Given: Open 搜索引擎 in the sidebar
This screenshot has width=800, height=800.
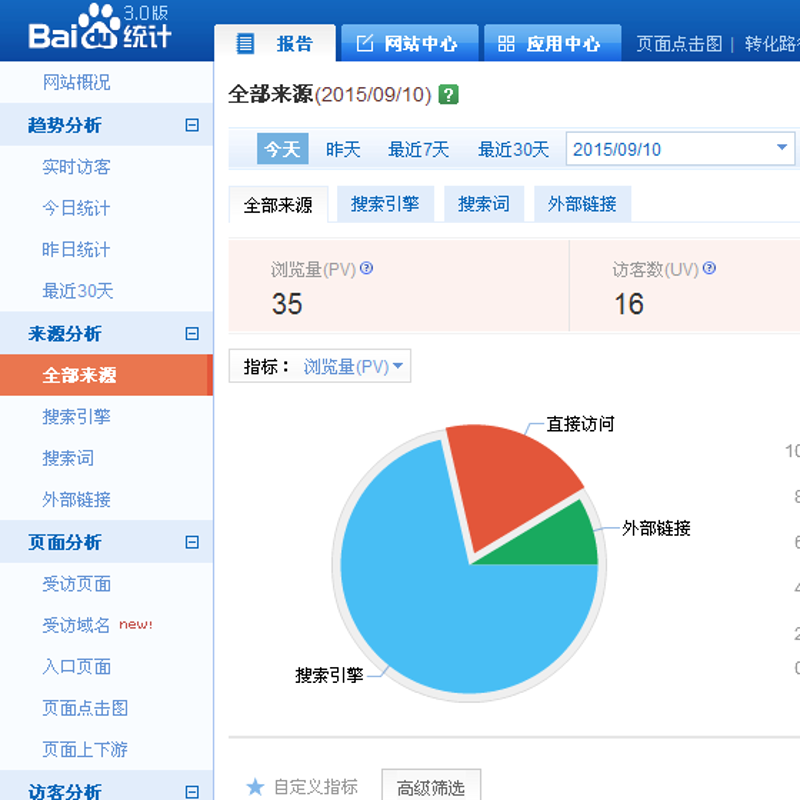Looking at the screenshot, I should tap(76, 417).
